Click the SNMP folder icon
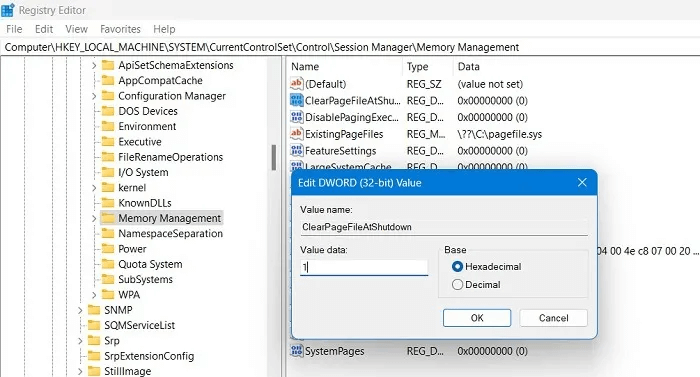This screenshot has height=377, width=700. click(x=94, y=310)
